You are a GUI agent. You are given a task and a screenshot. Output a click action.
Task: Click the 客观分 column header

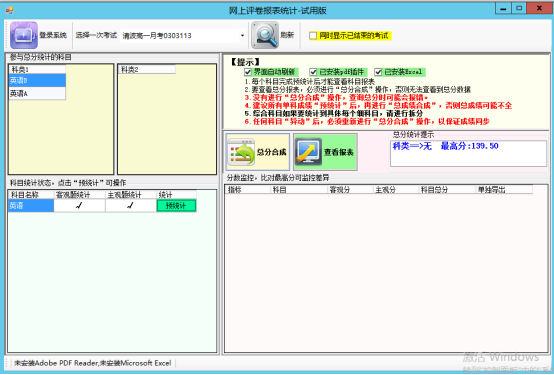[x=350, y=190]
